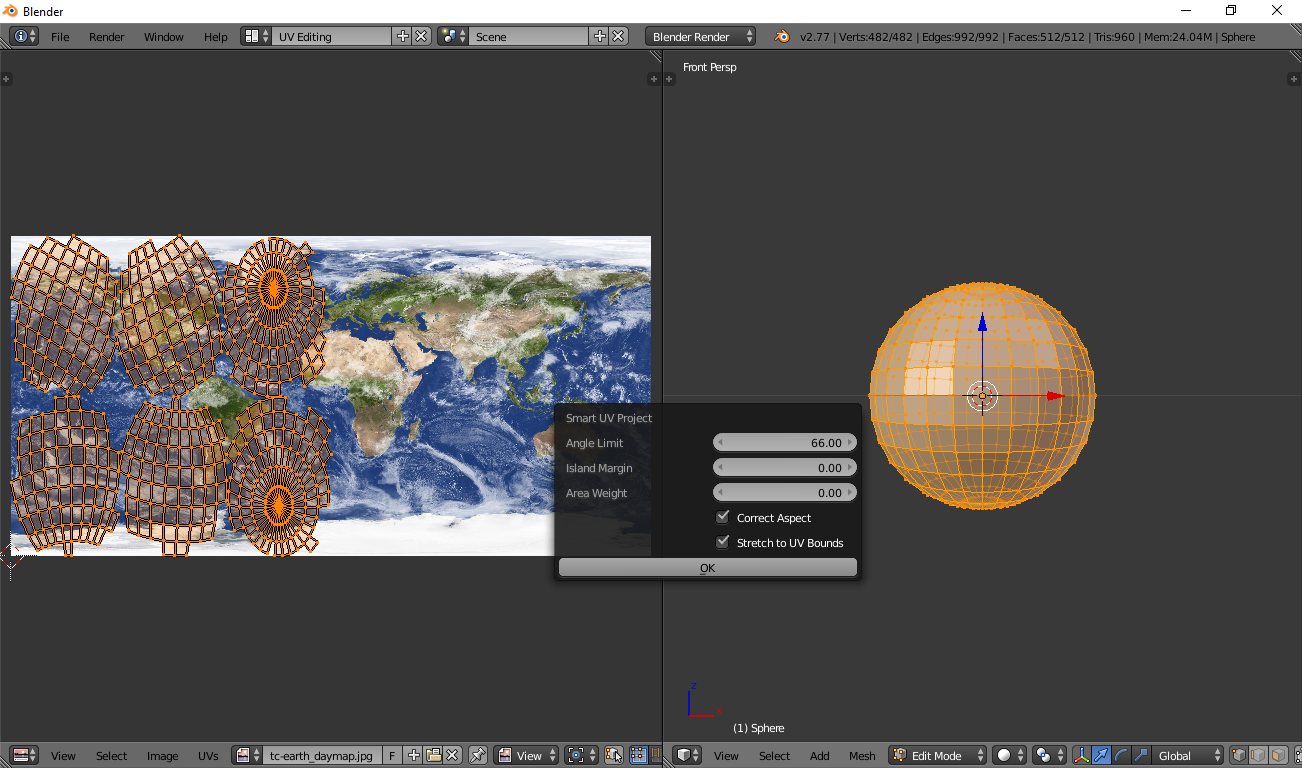Viewport: 1302px width, 768px height.
Task: Open the Edit Mode dropdown
Action: click(x=937, y=756)
